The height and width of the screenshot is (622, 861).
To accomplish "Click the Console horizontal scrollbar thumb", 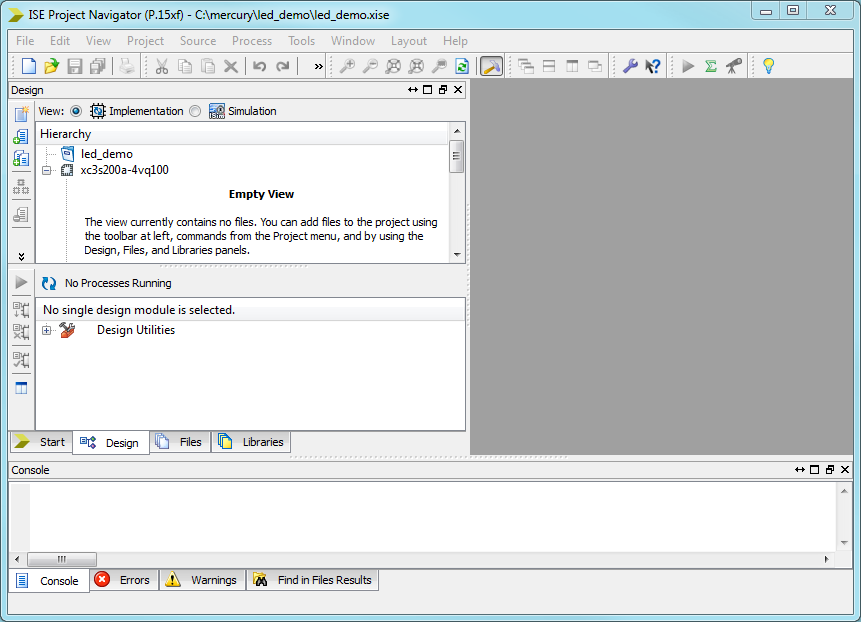I will coord(62,559).
